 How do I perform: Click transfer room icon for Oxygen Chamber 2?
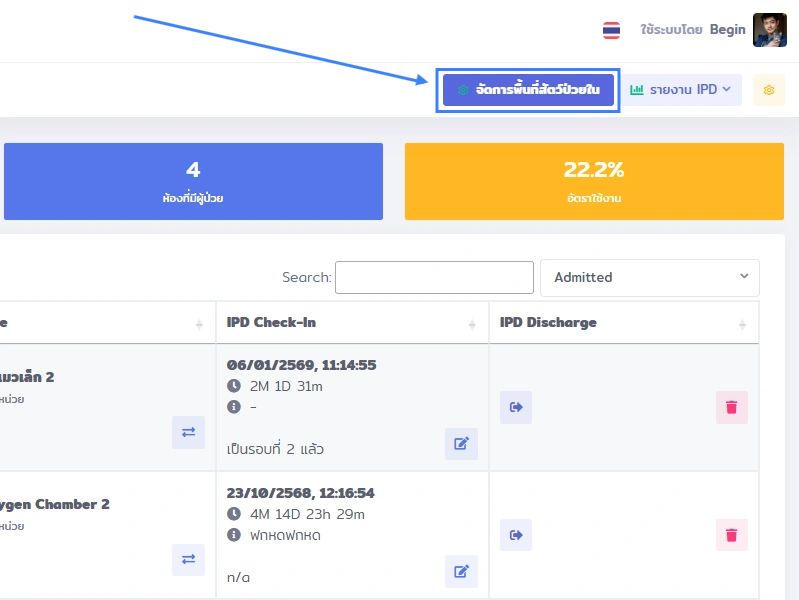[x=189, y=559]
